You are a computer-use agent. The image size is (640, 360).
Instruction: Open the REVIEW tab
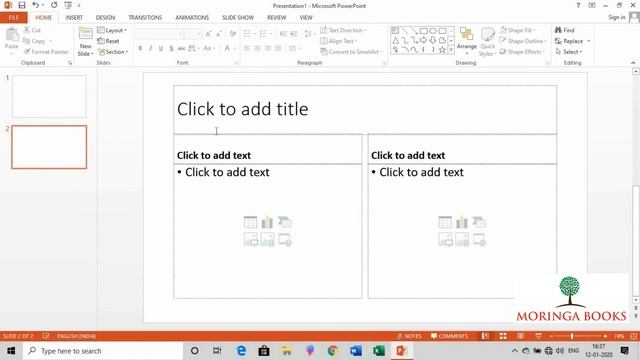276,18
